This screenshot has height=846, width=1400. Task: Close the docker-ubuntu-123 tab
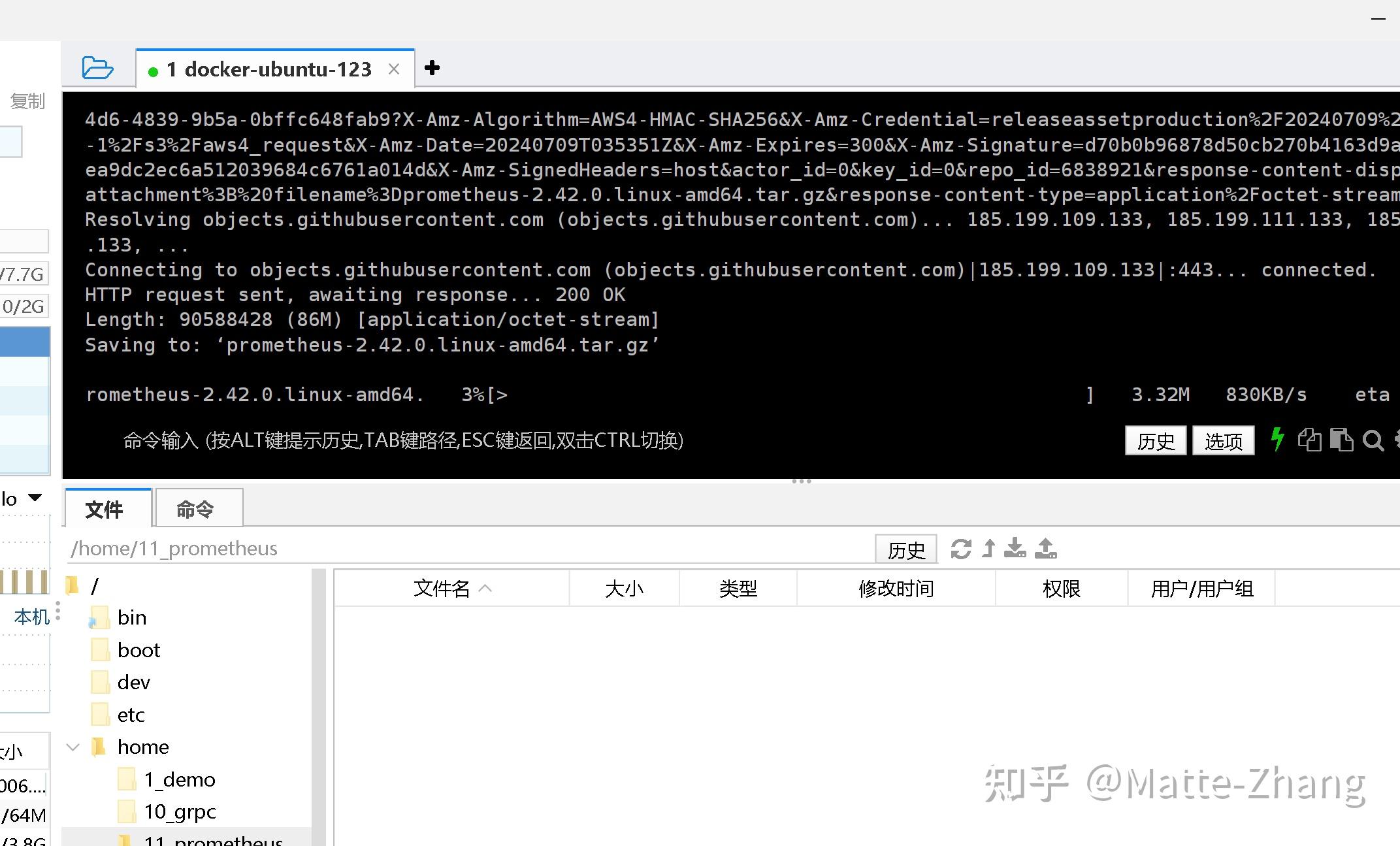394,69
